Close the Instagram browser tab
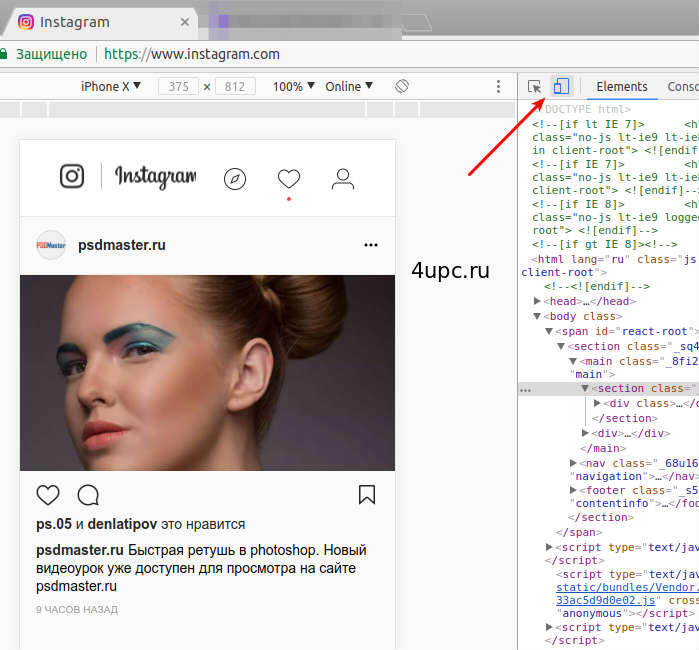The image size is (699, 650). coord(185,22)
